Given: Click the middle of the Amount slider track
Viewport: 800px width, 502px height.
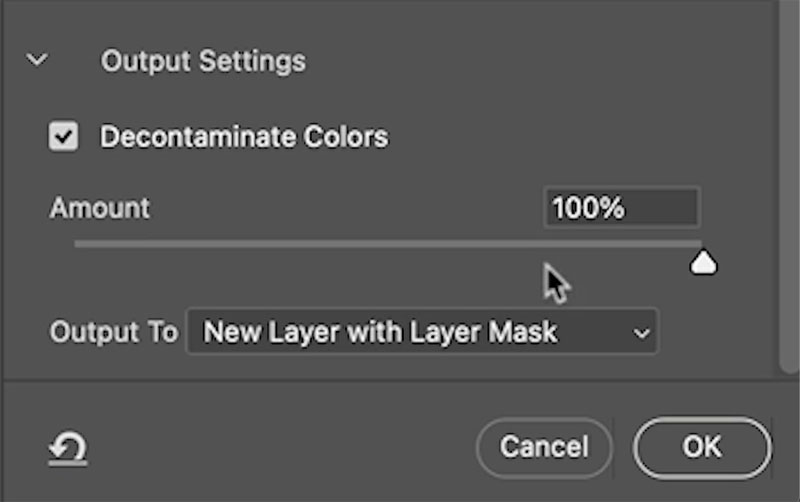Looking at the screenshot, I should point(388,243).
